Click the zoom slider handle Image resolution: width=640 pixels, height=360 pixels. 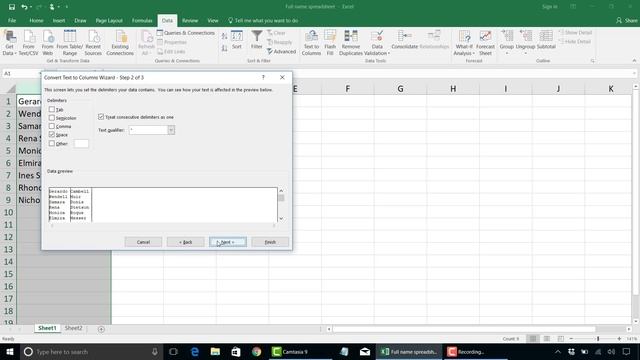[x=598, y=339]
